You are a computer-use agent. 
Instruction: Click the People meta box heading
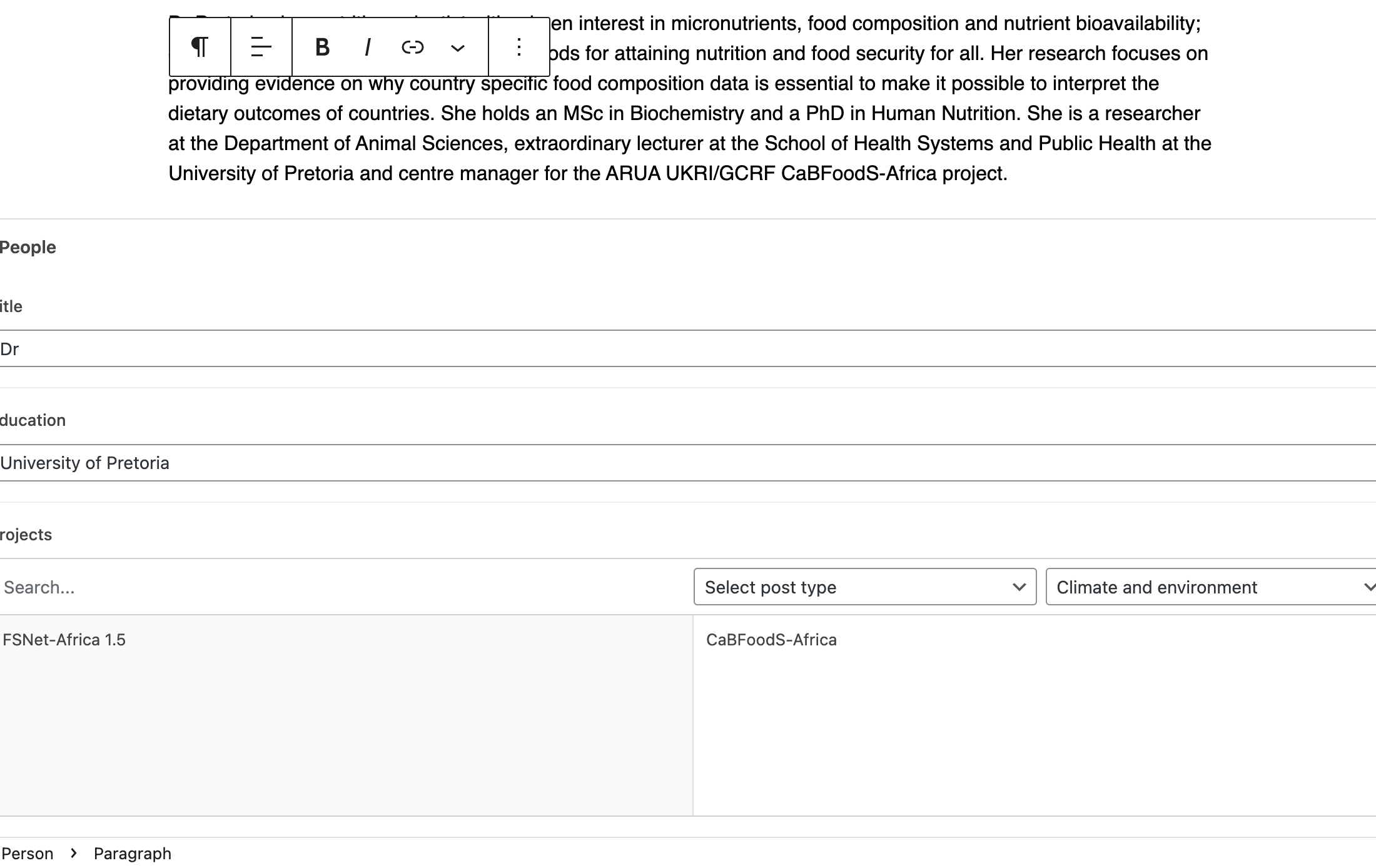[28, 247]
